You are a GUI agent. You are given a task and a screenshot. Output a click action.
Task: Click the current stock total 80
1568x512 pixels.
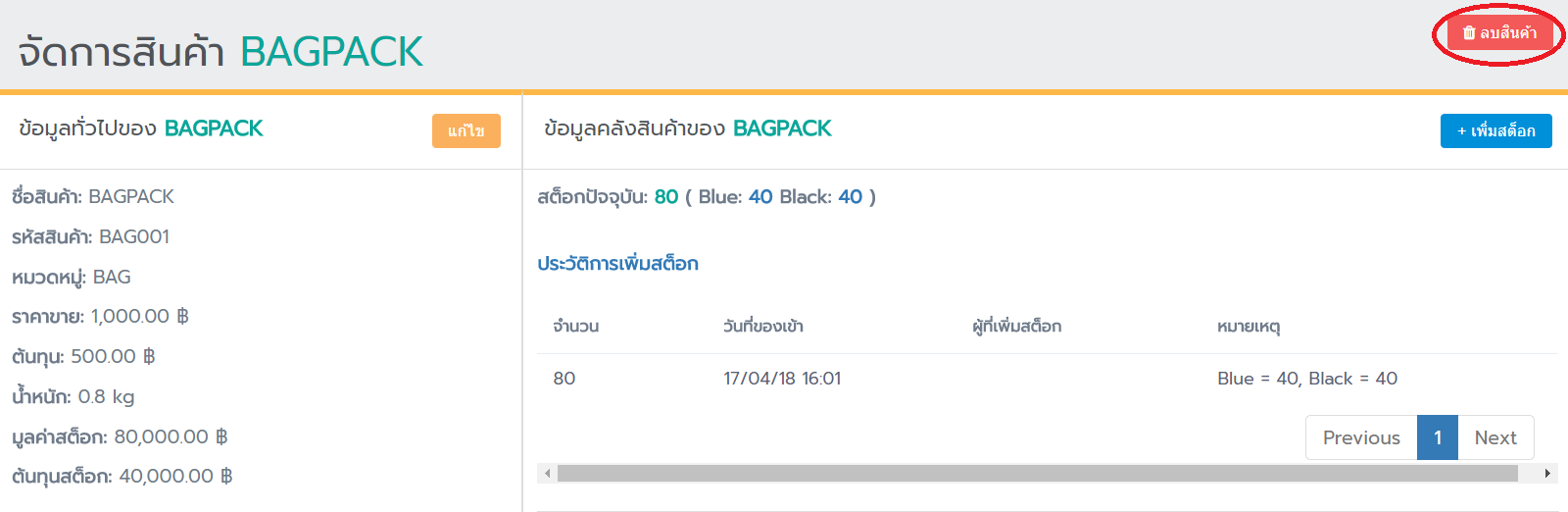coord(666,197)
